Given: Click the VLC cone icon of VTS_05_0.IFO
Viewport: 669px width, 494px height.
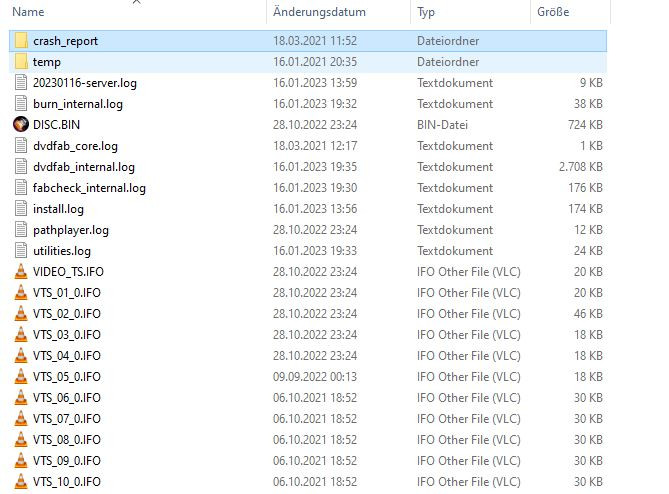Looking at the screenshot, I should tap(21, 377).
